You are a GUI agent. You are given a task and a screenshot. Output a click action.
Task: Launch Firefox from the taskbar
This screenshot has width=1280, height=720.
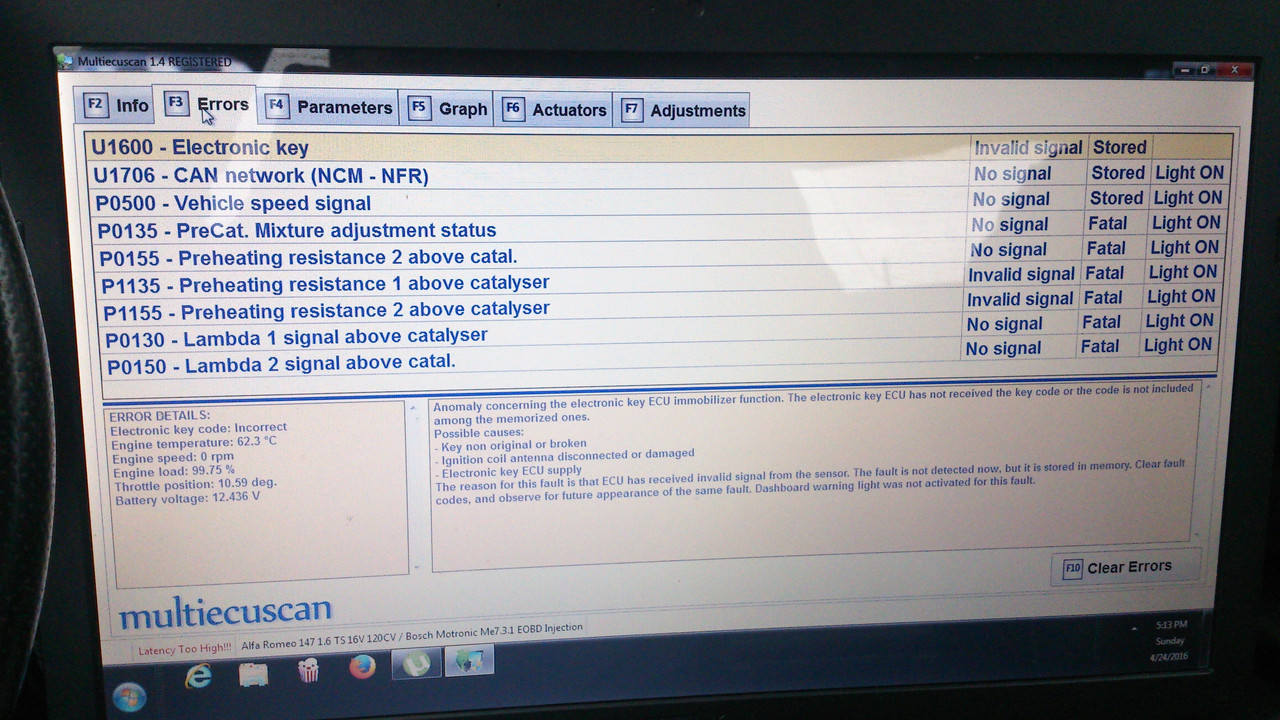pos(362,666)
